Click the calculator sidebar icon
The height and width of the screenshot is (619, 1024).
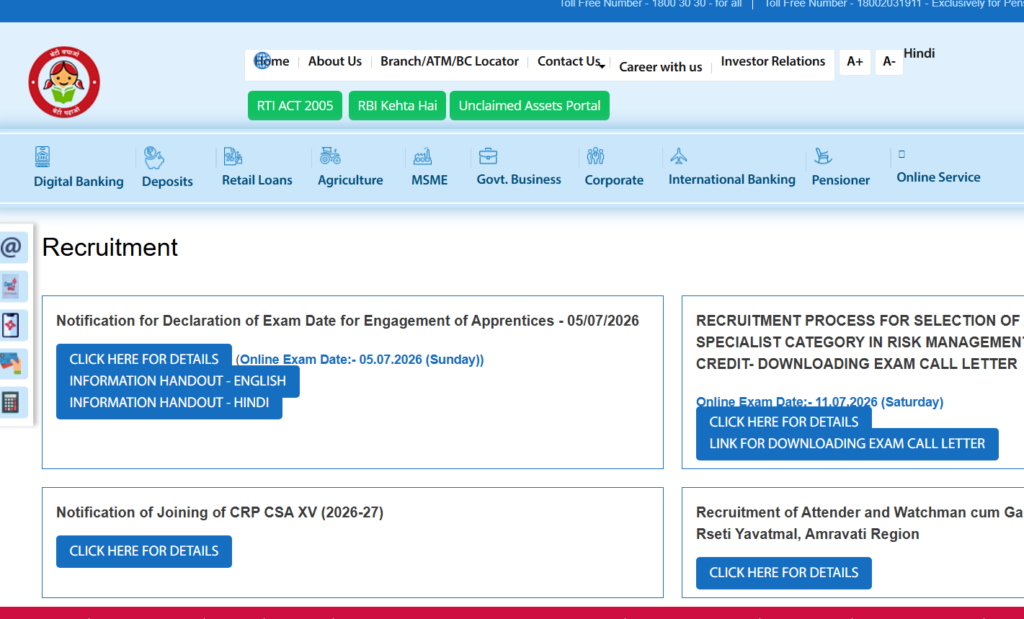12,402
